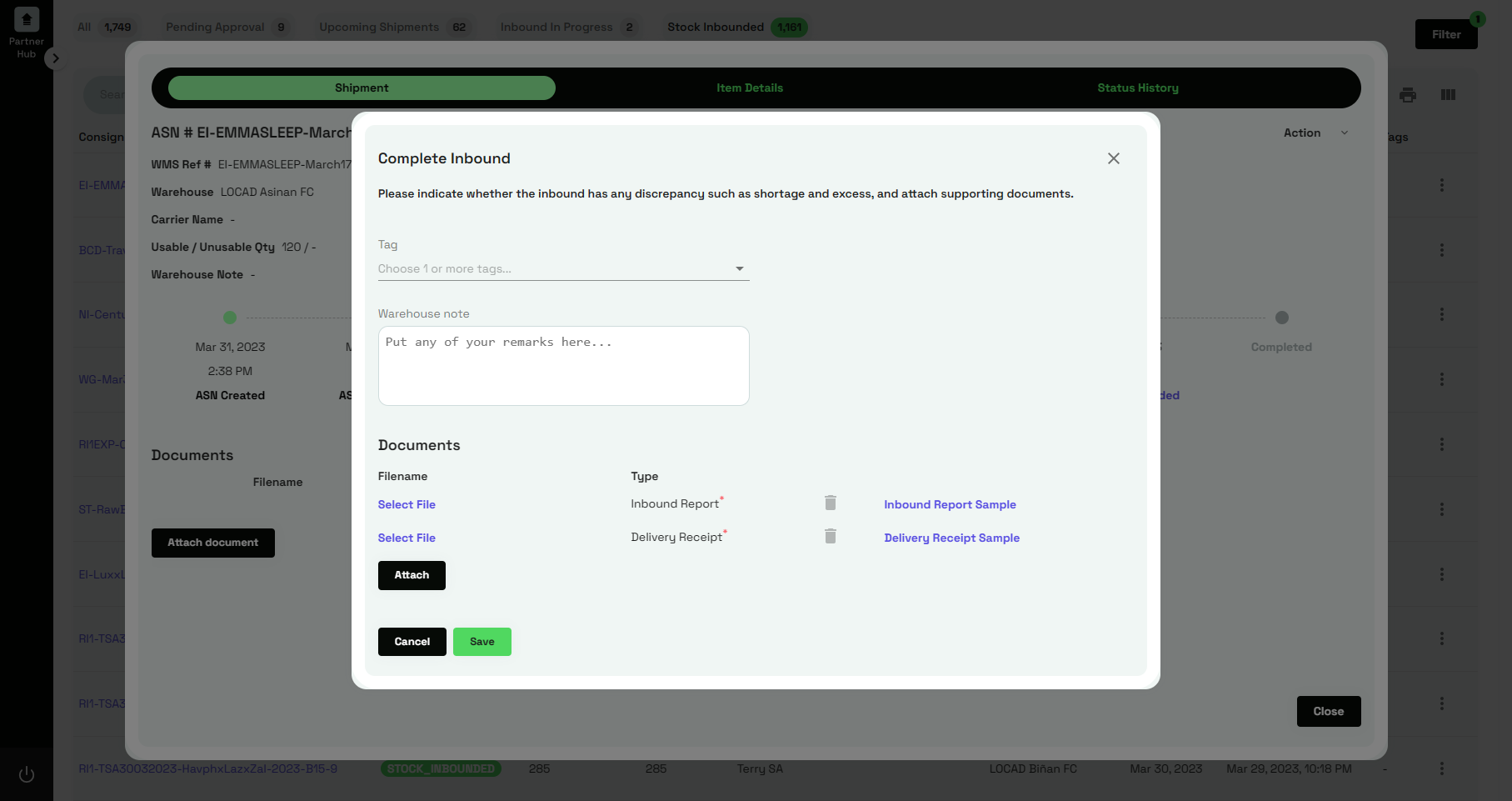Open the column layout icon
The height and width of the screenshot is (801, 1512).
click(x=1448, y=95)
